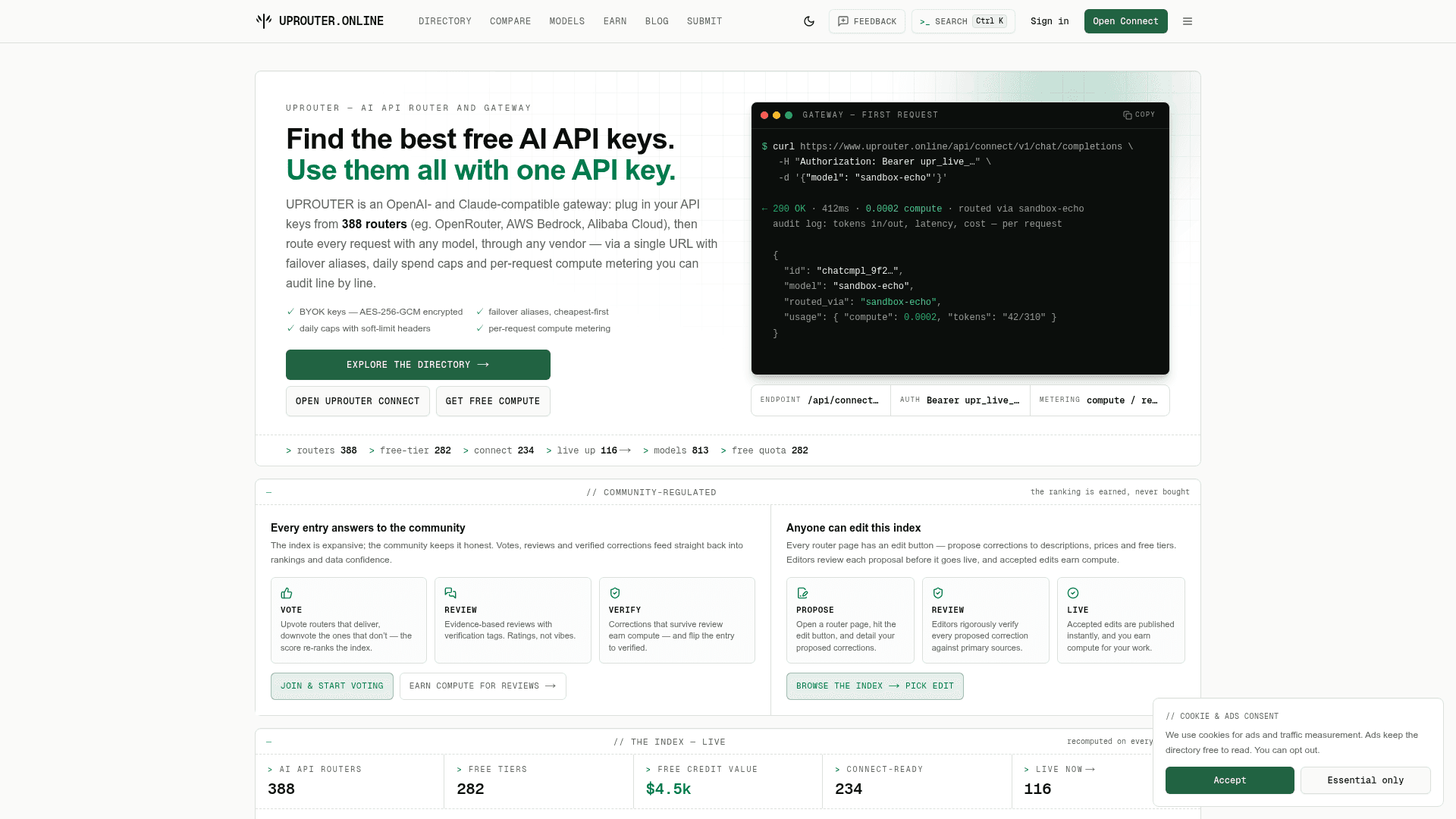Open the Free Tiers 282 card
This screenshot has width=1456, height=819.
[x=538, y=781]
